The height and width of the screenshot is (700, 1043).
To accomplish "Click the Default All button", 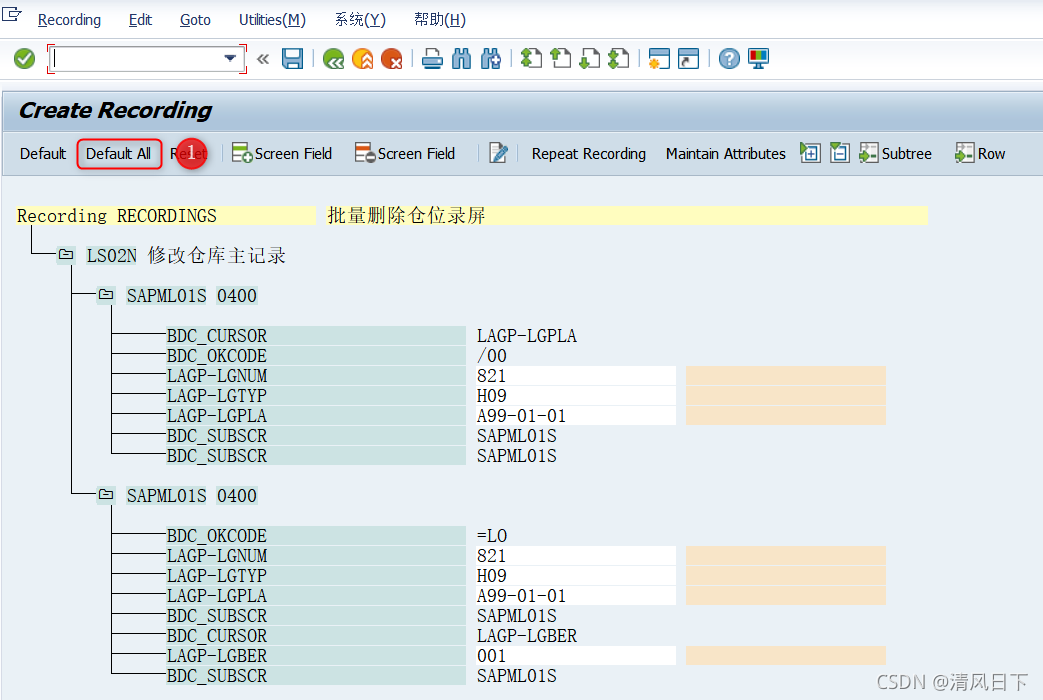I will (x=119, y=153).
